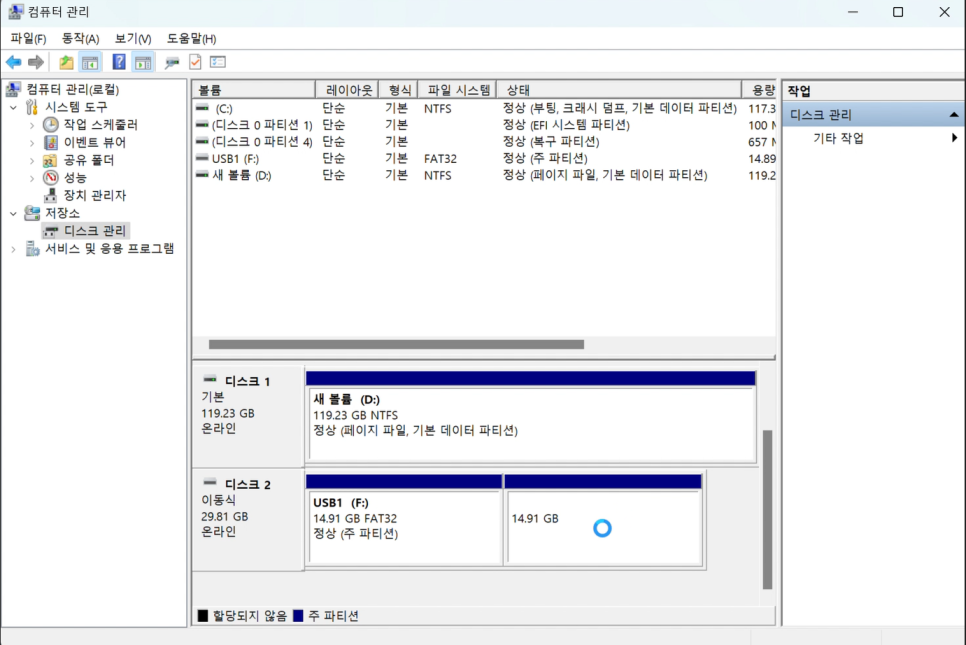Expand the 작업 스케줄러 node chevron

tap(32, 126)
